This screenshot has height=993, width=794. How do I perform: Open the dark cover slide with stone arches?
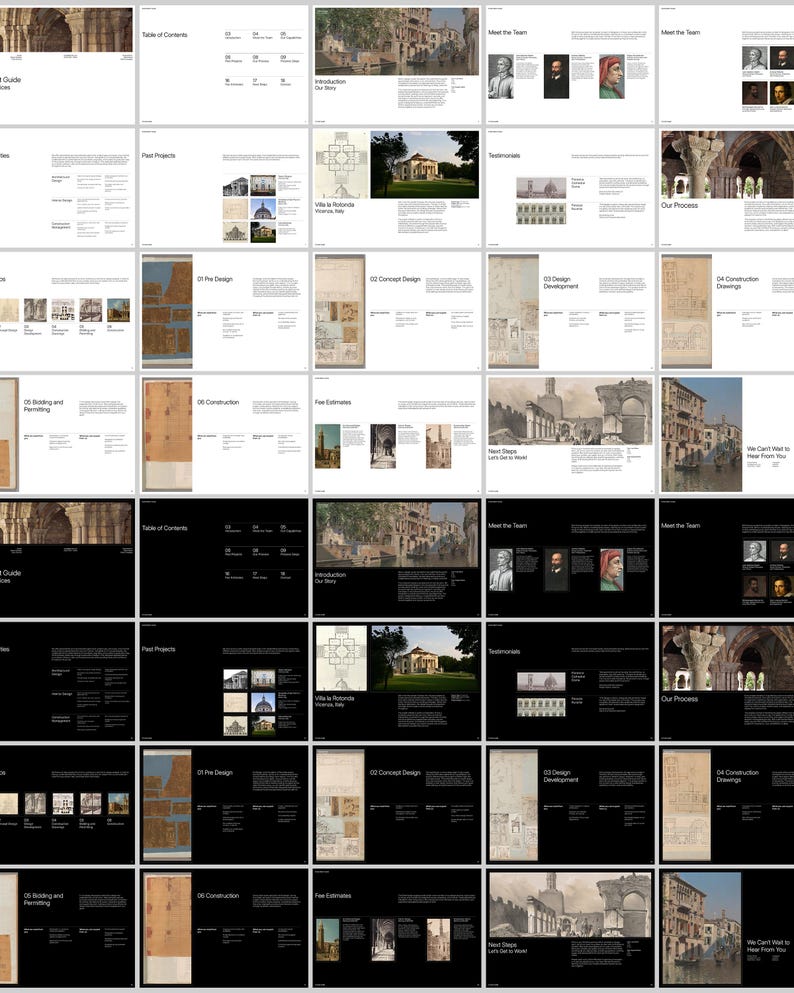[67, 558]
